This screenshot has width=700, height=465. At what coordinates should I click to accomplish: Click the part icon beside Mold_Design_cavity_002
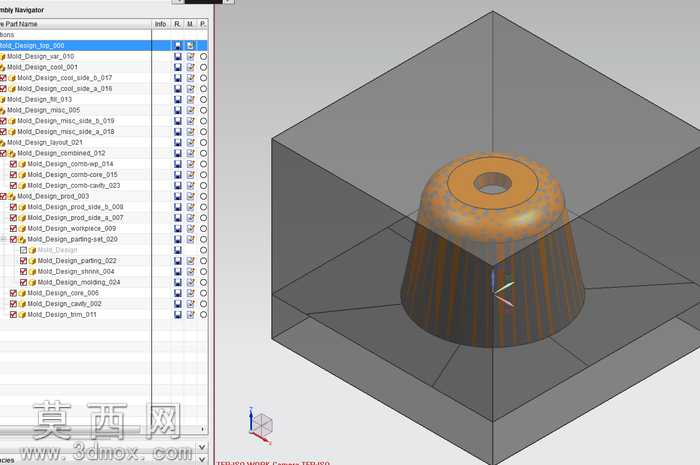tap(22, 304)
